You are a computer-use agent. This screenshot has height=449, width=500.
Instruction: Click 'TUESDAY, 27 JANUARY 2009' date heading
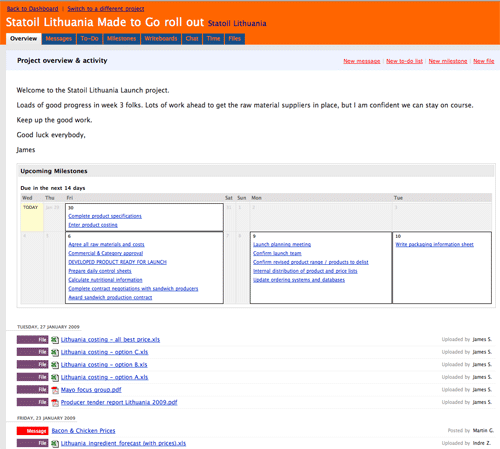click(48, 327)
